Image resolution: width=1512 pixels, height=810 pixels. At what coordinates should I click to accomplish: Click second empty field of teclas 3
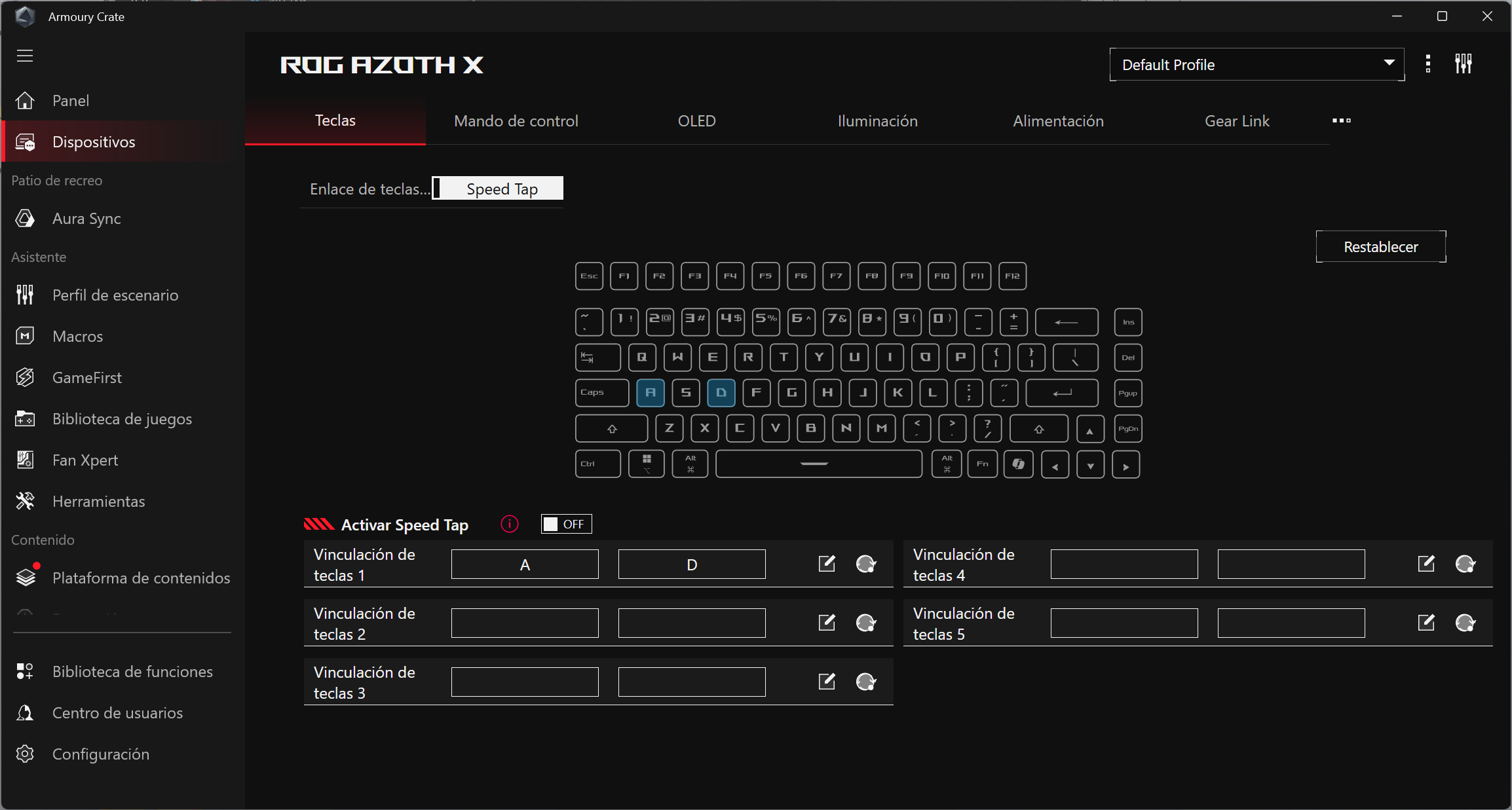[692, 682]
